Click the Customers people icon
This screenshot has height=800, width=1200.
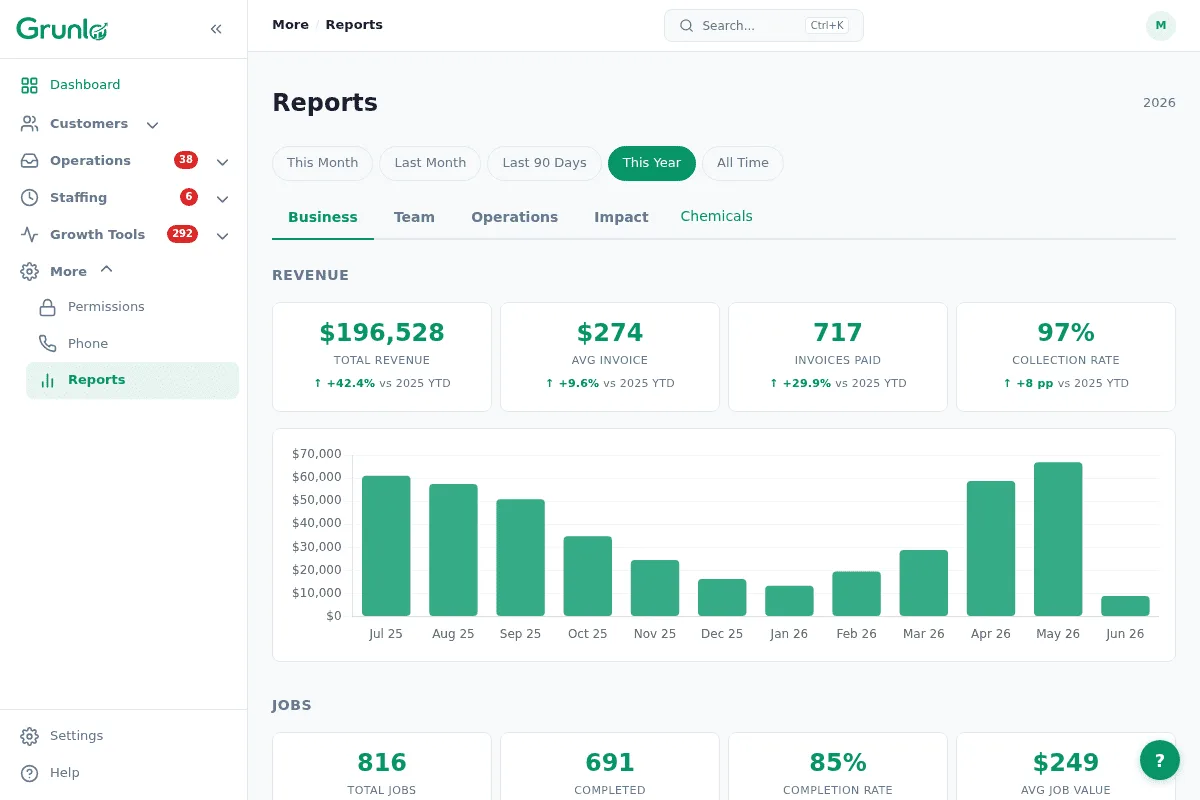pos(30,124)
